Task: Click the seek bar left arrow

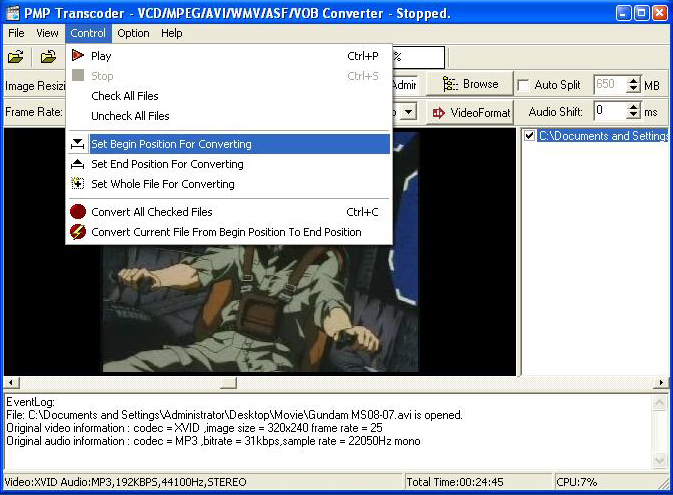Action: [x=12, y=383]
